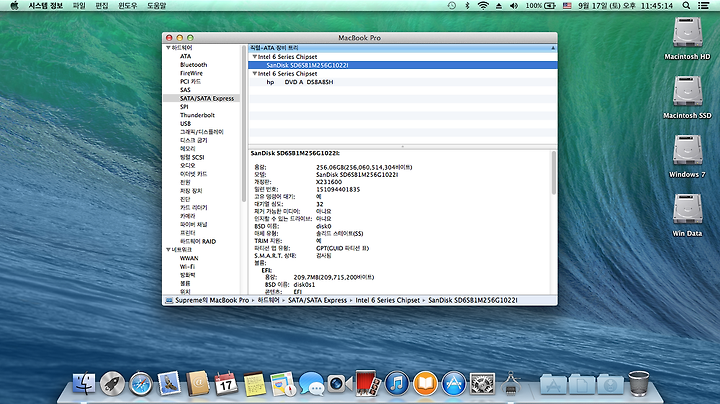This screenshot has height=404, width=720.
Task: Open iBooks orange book icon
Action: pos(425,383)
